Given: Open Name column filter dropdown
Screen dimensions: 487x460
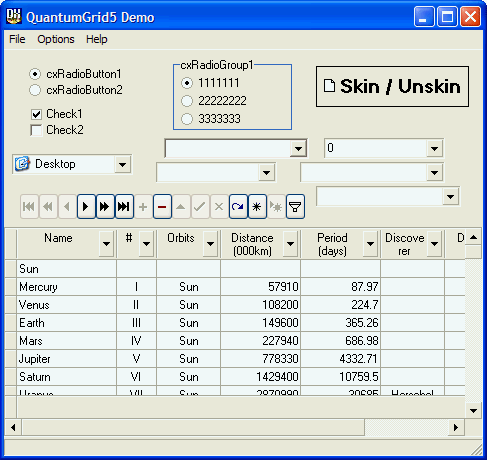Looking at the screenshot, I should point(106,244).
